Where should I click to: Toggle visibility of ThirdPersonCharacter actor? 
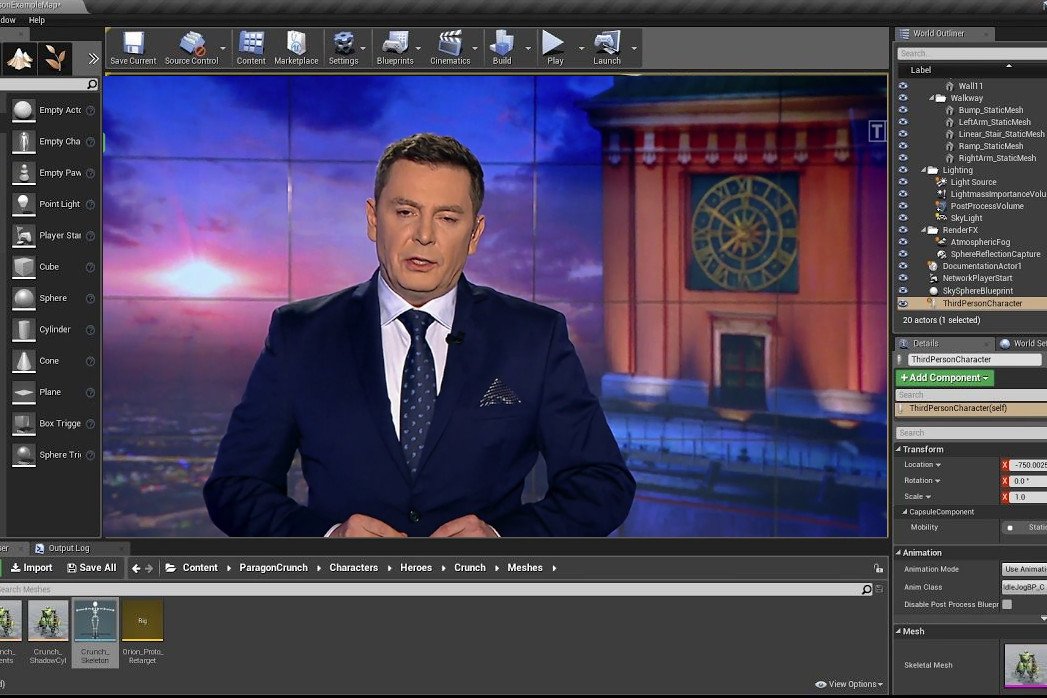[x=903, y=303]
